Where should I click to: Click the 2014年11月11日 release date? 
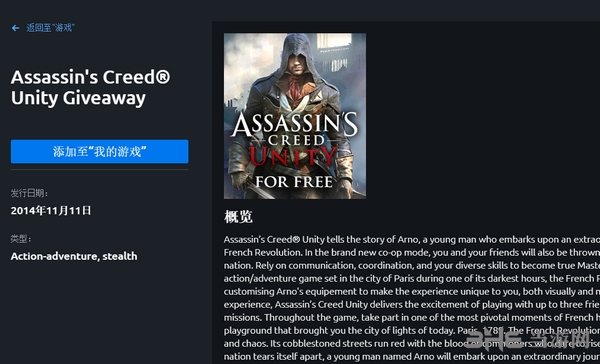pyautogui.click(x=51, y=211)
